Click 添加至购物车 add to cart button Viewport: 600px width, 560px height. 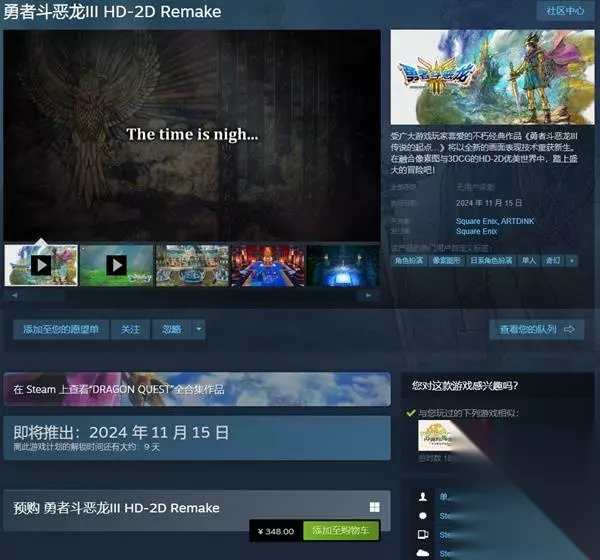[x=341, y=530]
